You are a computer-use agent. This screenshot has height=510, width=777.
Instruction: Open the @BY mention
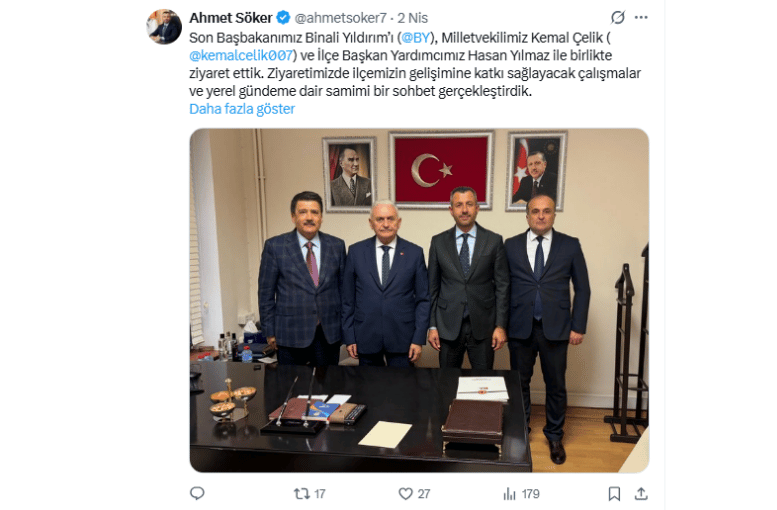click(415, 38)
